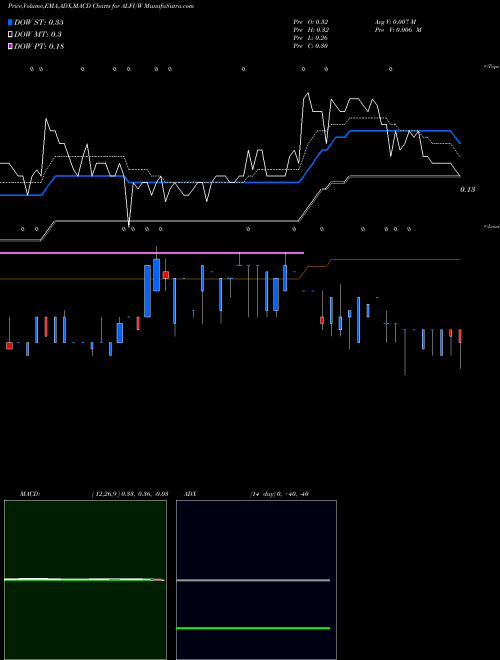Click the 'Pre L: 0.26' value

(x=311, y=38)
